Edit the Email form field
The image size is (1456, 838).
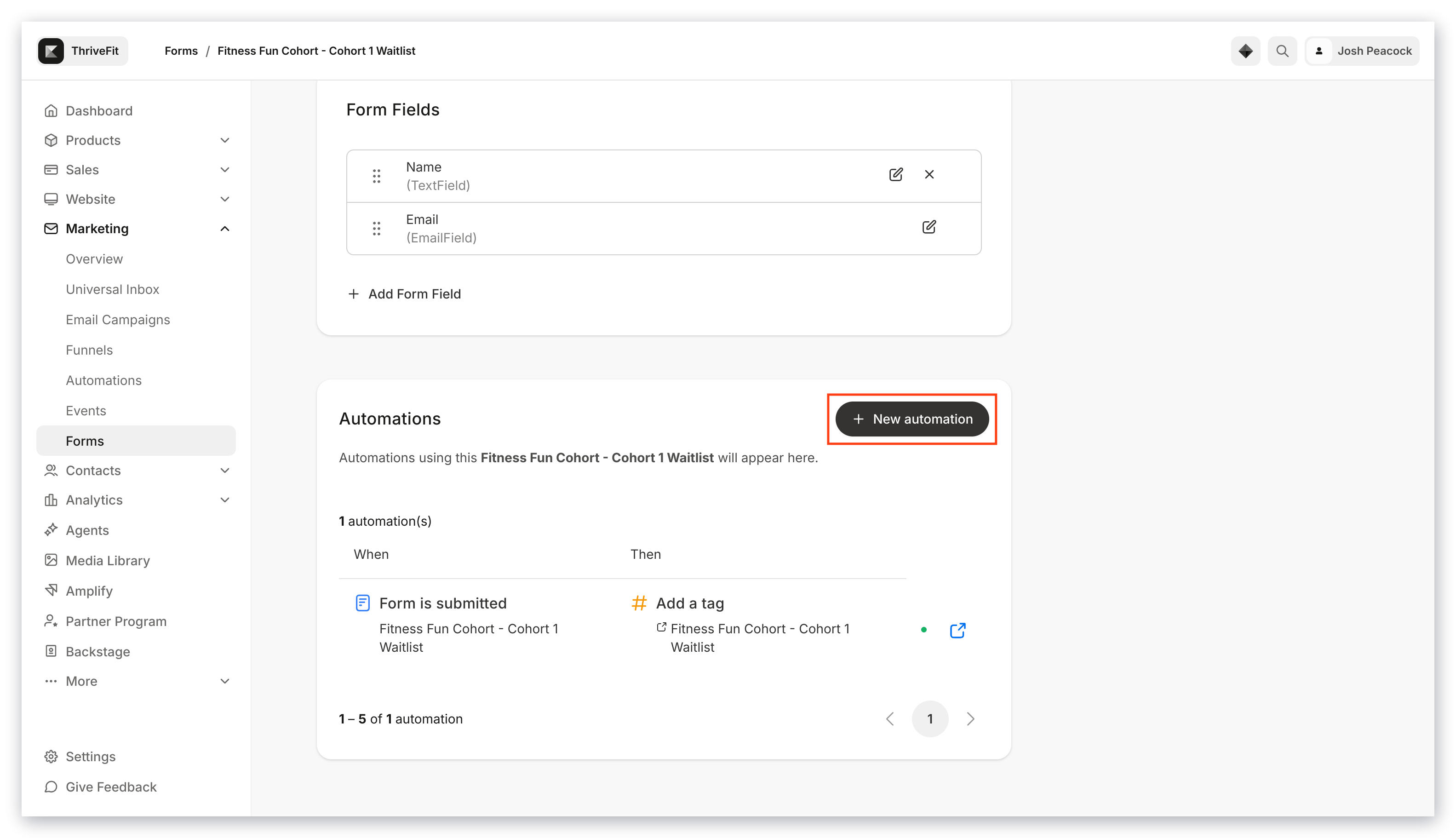929,227
